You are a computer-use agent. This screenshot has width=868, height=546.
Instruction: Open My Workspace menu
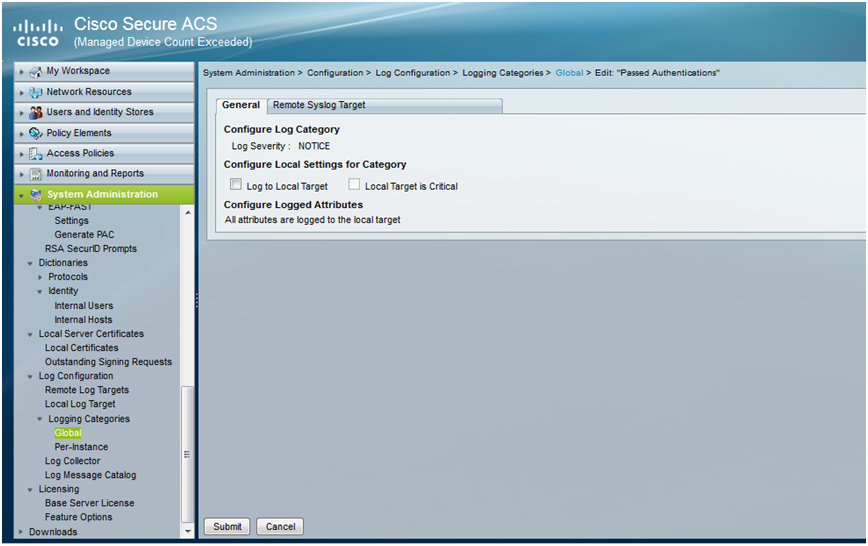[104, 71]
